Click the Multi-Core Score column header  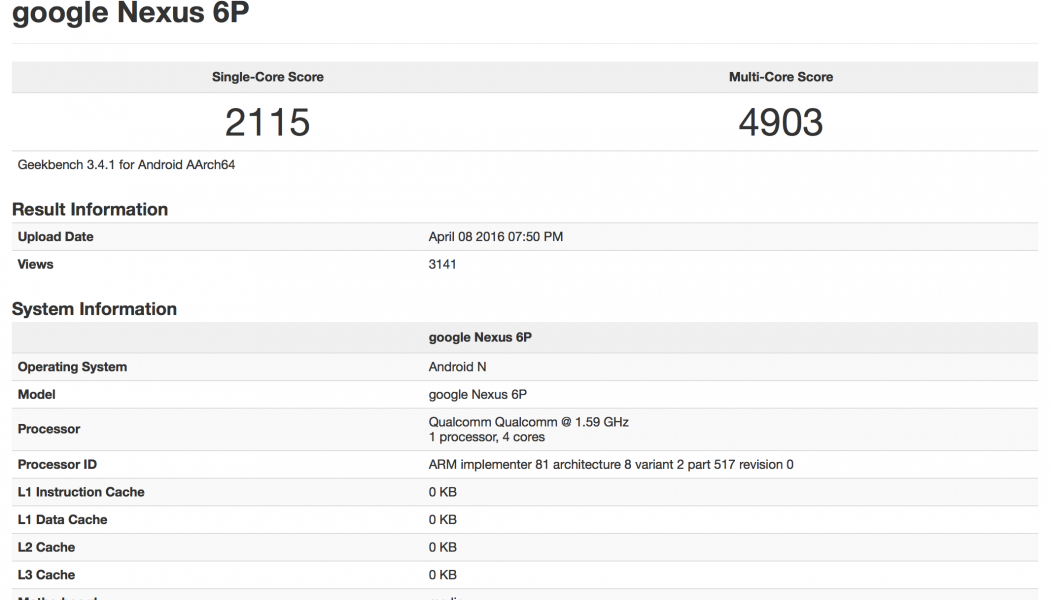(x=780, y=77)
